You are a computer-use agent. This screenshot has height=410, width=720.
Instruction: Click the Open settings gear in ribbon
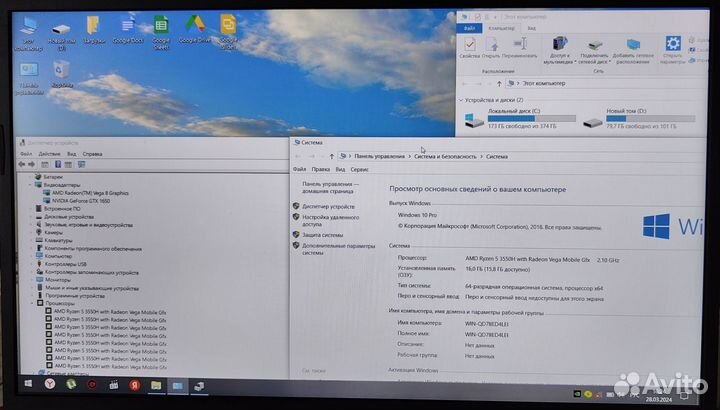[x=673, y=45]
